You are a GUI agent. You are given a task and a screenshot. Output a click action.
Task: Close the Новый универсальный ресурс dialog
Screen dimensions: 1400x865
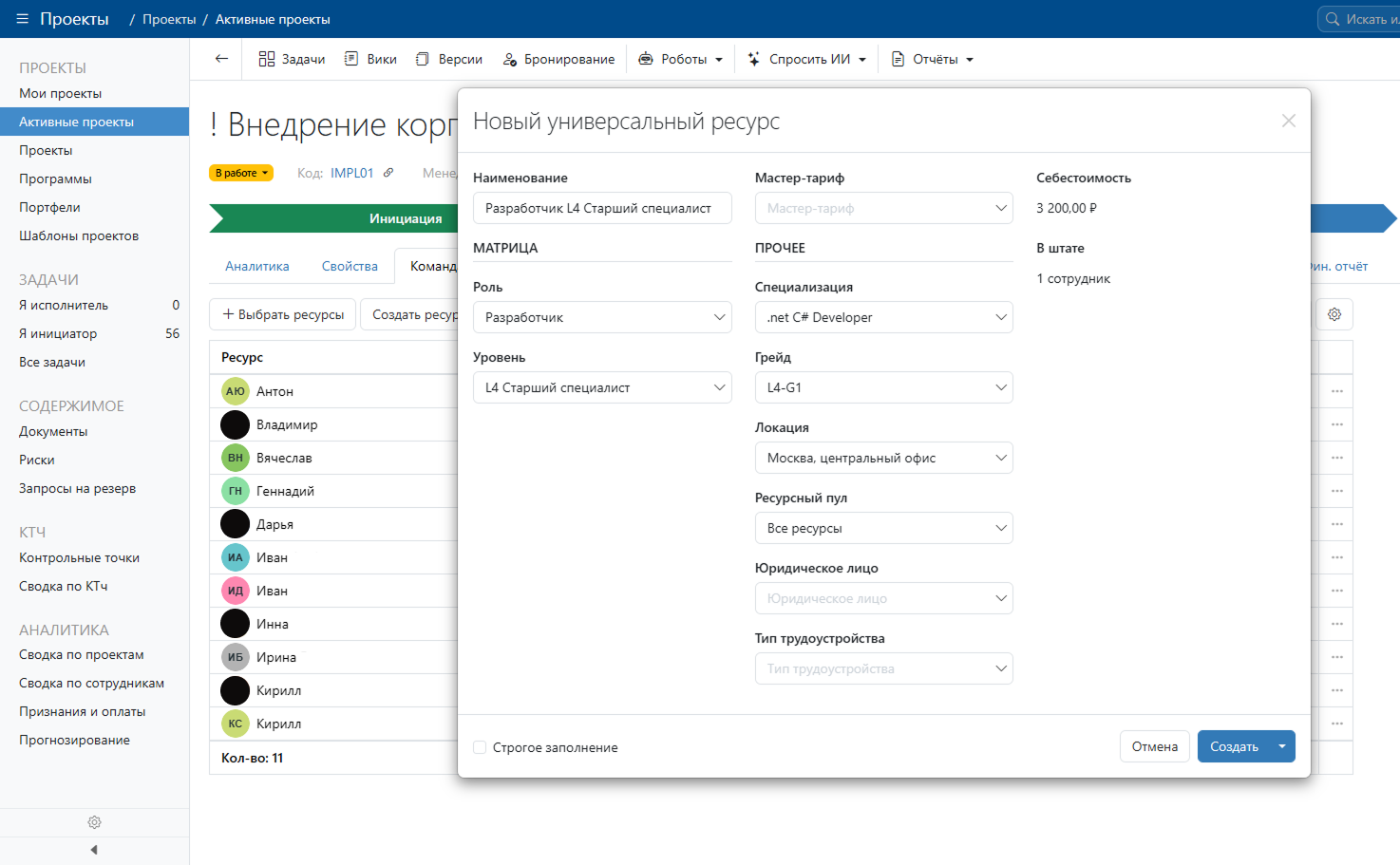point(1289,121)
